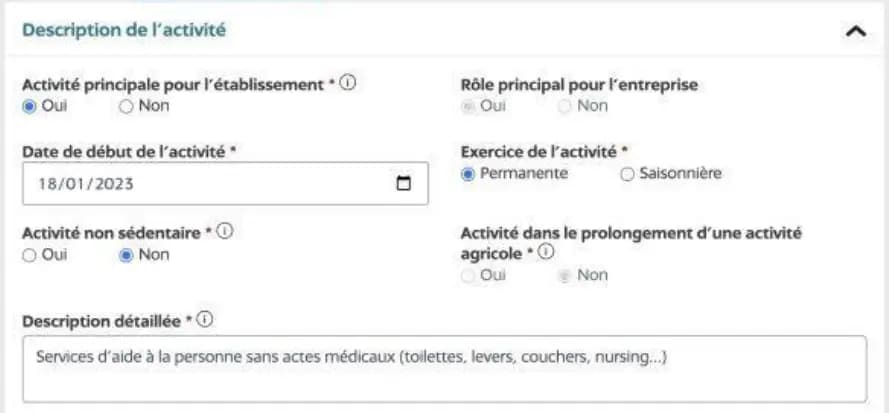Click info icon beside Activité principale pour l'établissement
889x413 pixels.
[348, 84]
